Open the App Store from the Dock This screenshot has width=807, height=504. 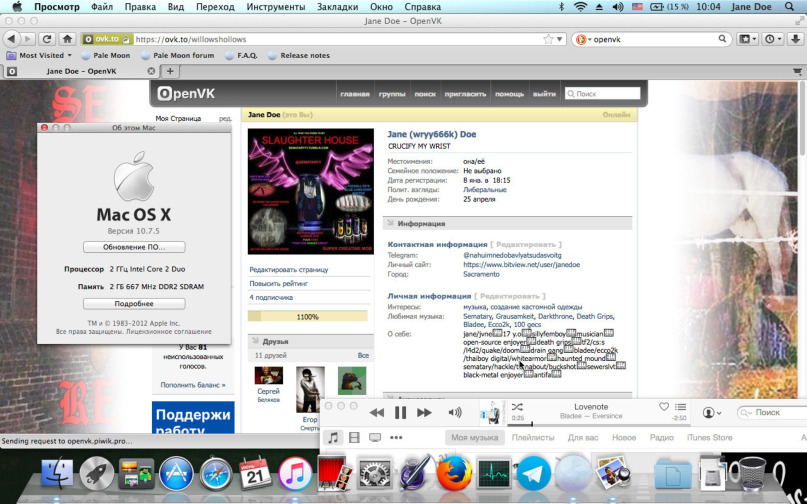[x=176, y=473]
